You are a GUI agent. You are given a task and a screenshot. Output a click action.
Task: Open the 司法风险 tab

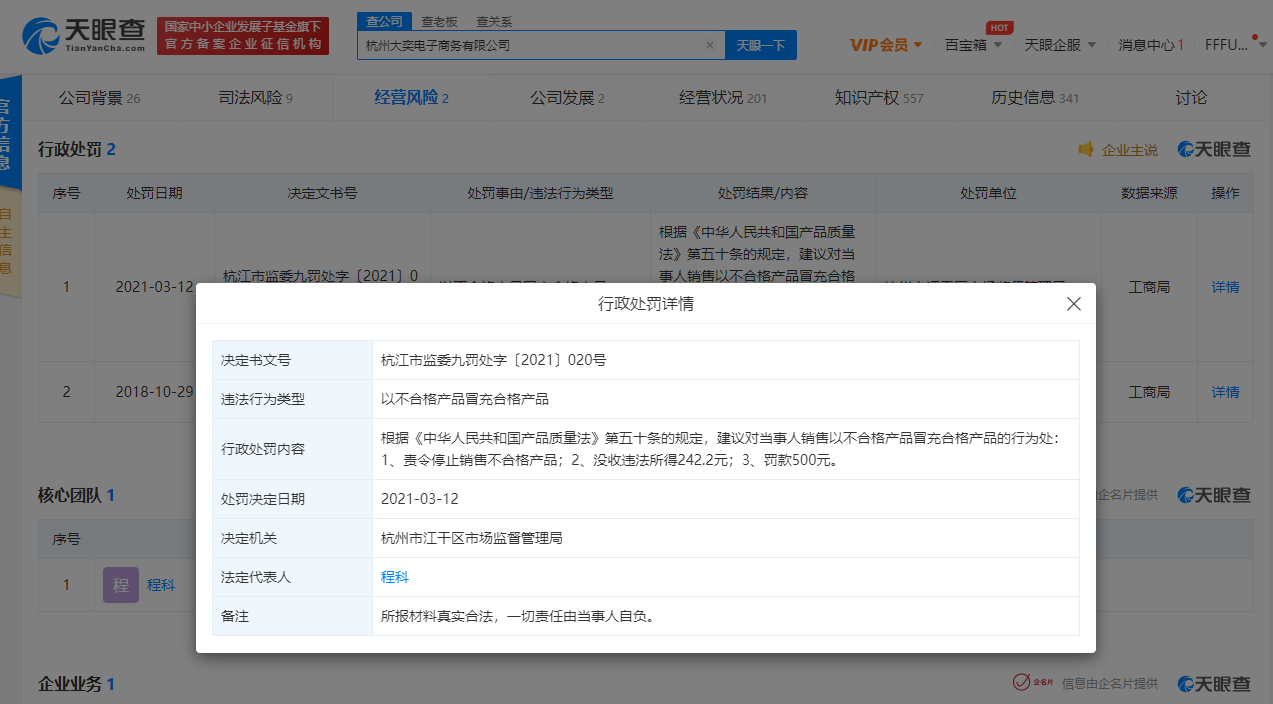[255, 98]
